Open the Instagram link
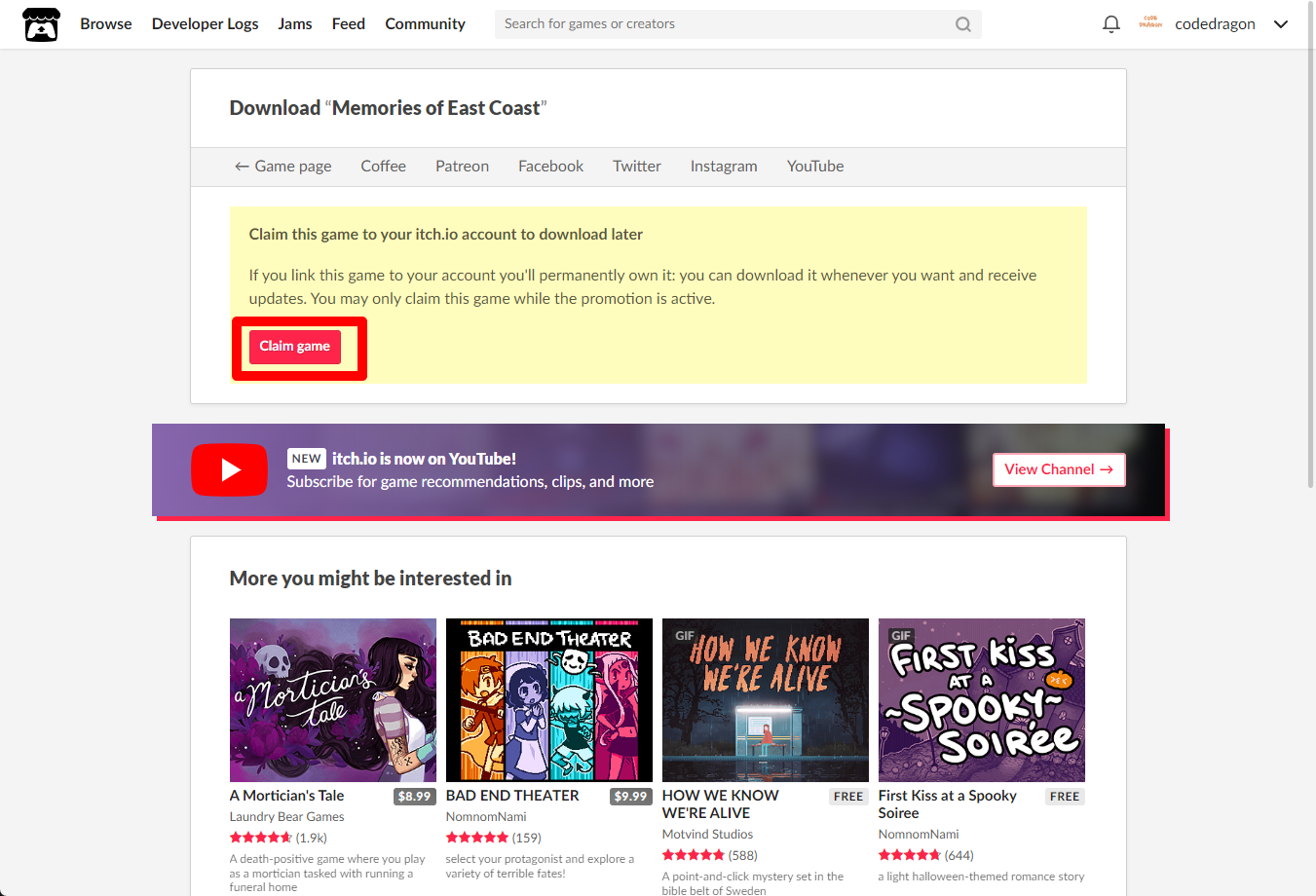 click(x=724, y=167)
